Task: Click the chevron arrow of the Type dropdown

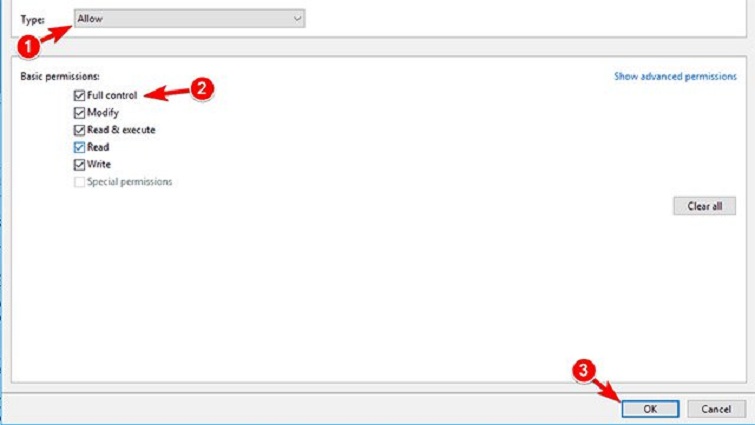Action: pyautogui.click(x=297, y=19)
